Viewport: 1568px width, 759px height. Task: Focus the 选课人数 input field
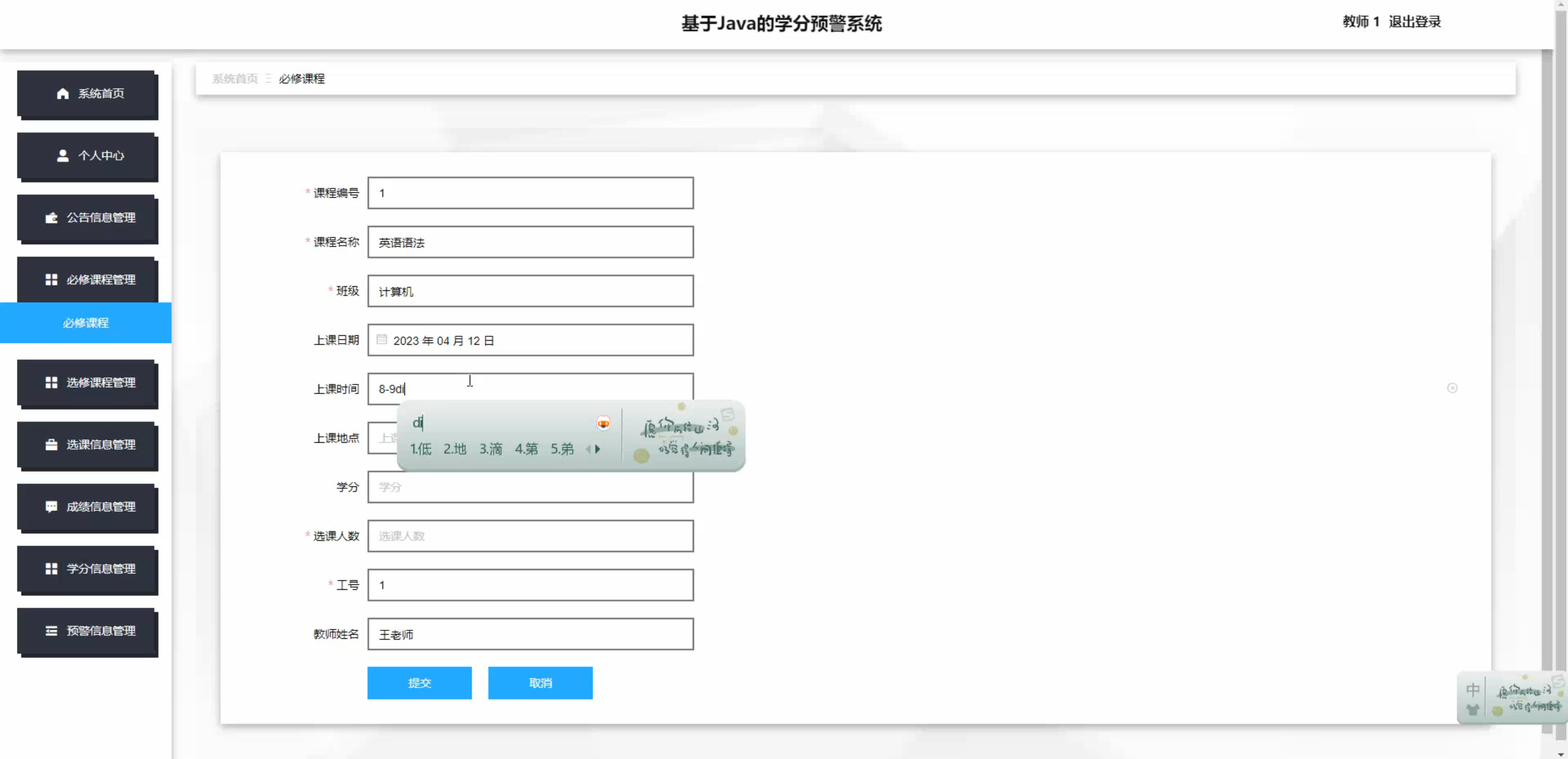[530, 536]
